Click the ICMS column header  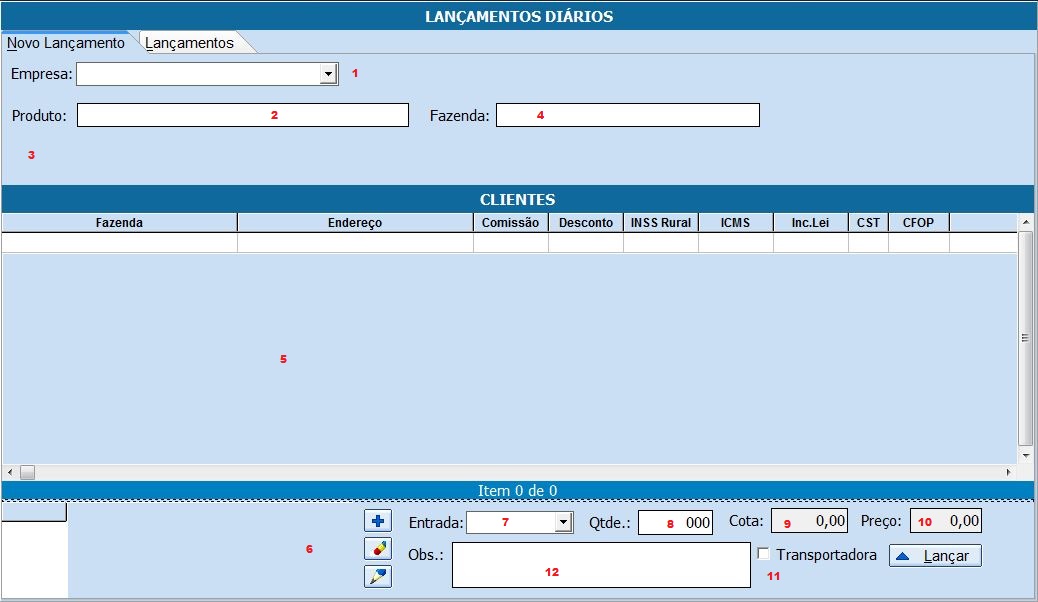[x=735, y=222]
